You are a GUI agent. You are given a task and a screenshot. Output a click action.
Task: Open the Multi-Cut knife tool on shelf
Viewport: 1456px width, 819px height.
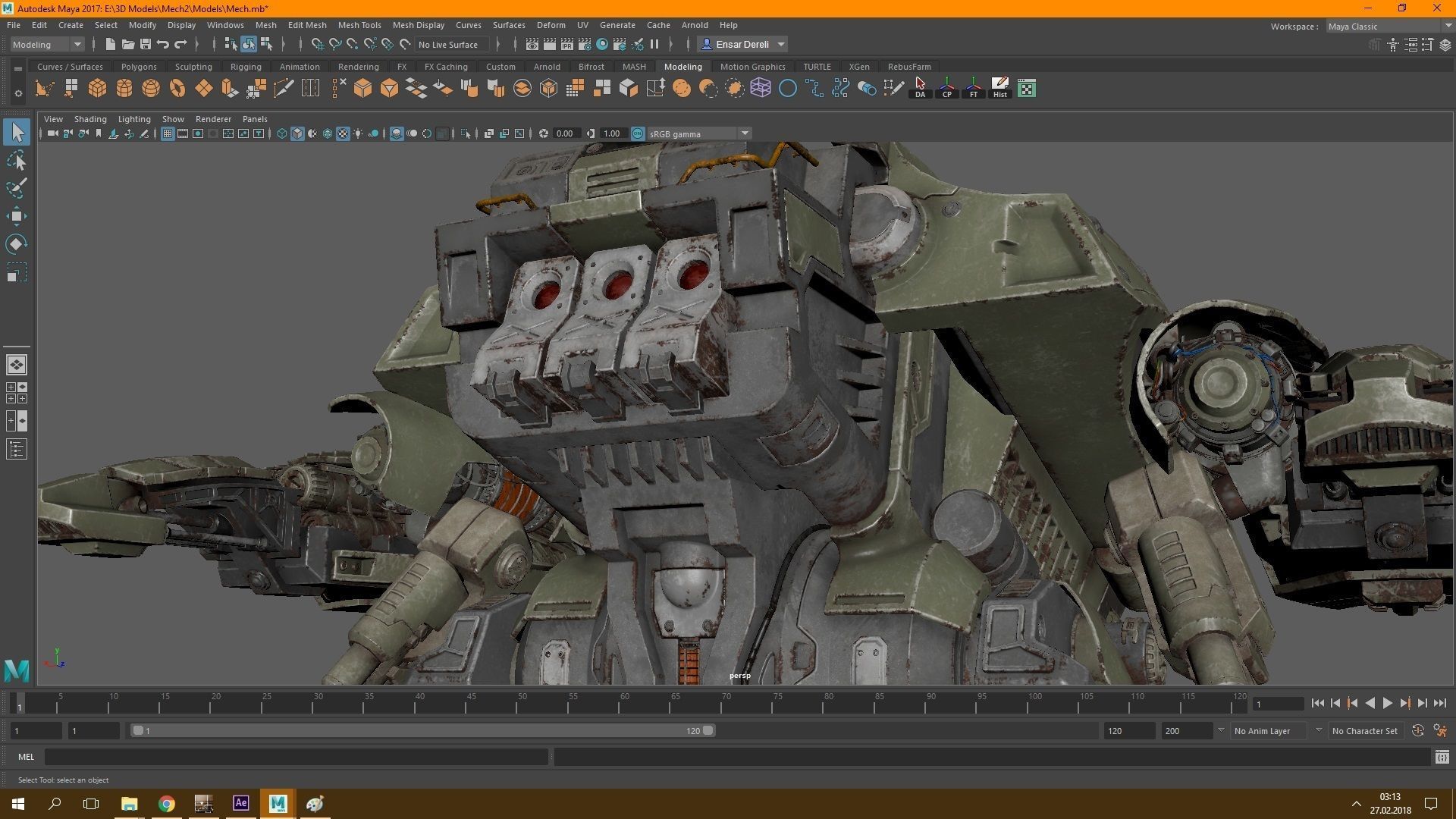click(x=284, y=89)
